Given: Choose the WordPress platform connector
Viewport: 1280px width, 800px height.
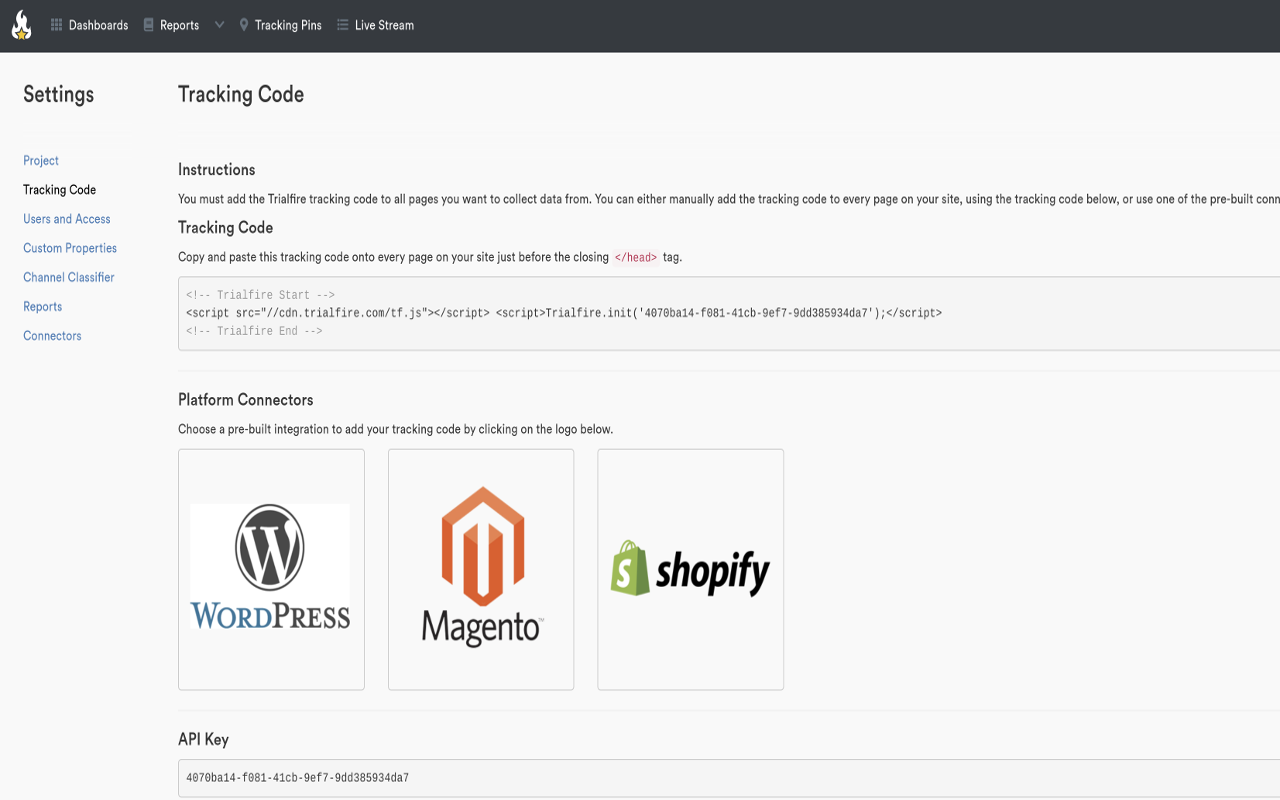Looking at the screenshot, I should coord(271,569).
